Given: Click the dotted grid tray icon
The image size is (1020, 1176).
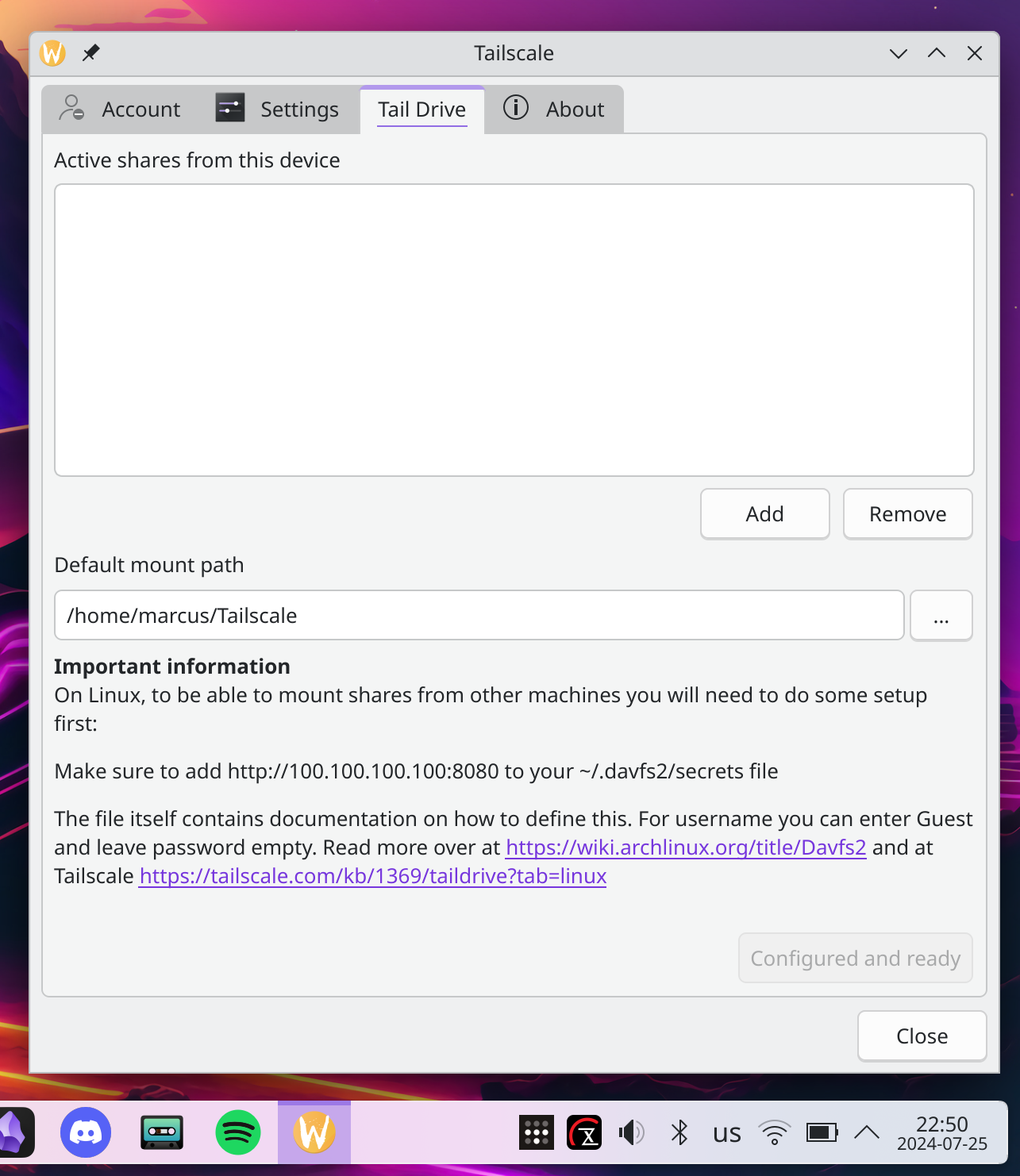Looking at the screenshot, I should tap(537, 1132).
